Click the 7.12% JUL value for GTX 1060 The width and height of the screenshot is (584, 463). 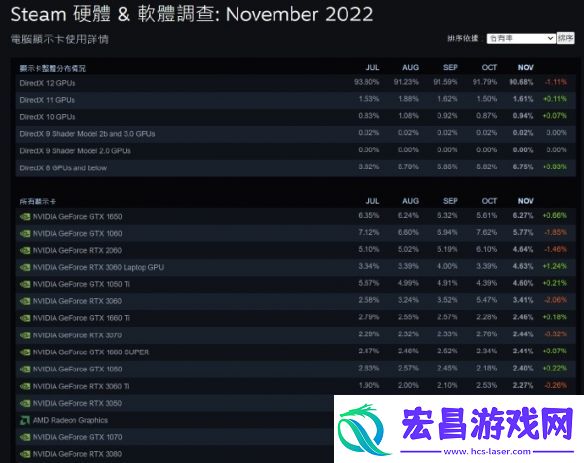point(369,232)
